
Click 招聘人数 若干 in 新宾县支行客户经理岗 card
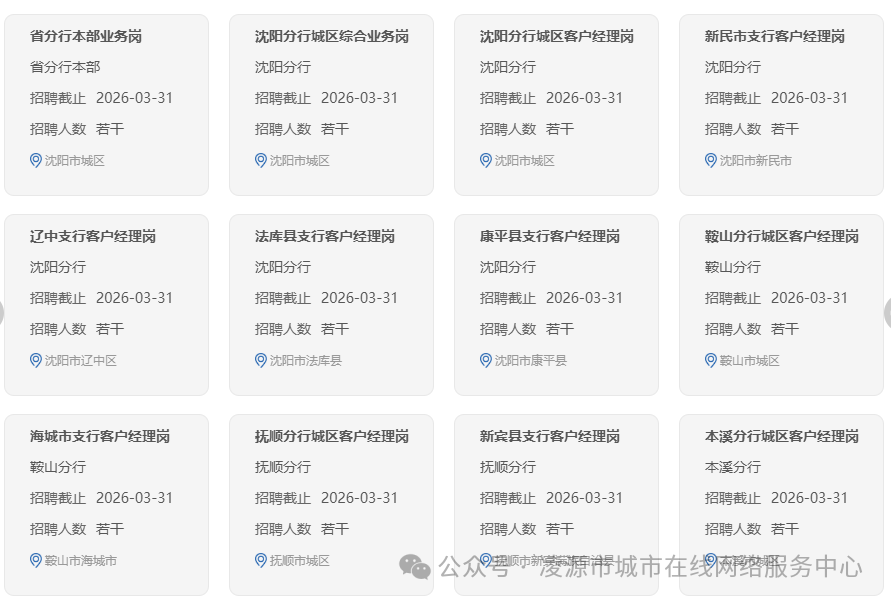pyautogui.click(x=527, y=529)
